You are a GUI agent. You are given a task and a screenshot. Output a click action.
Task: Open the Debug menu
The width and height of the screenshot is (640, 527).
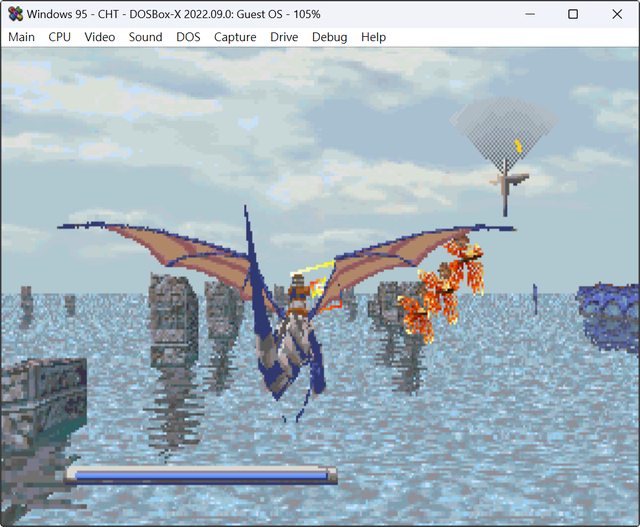329,37
